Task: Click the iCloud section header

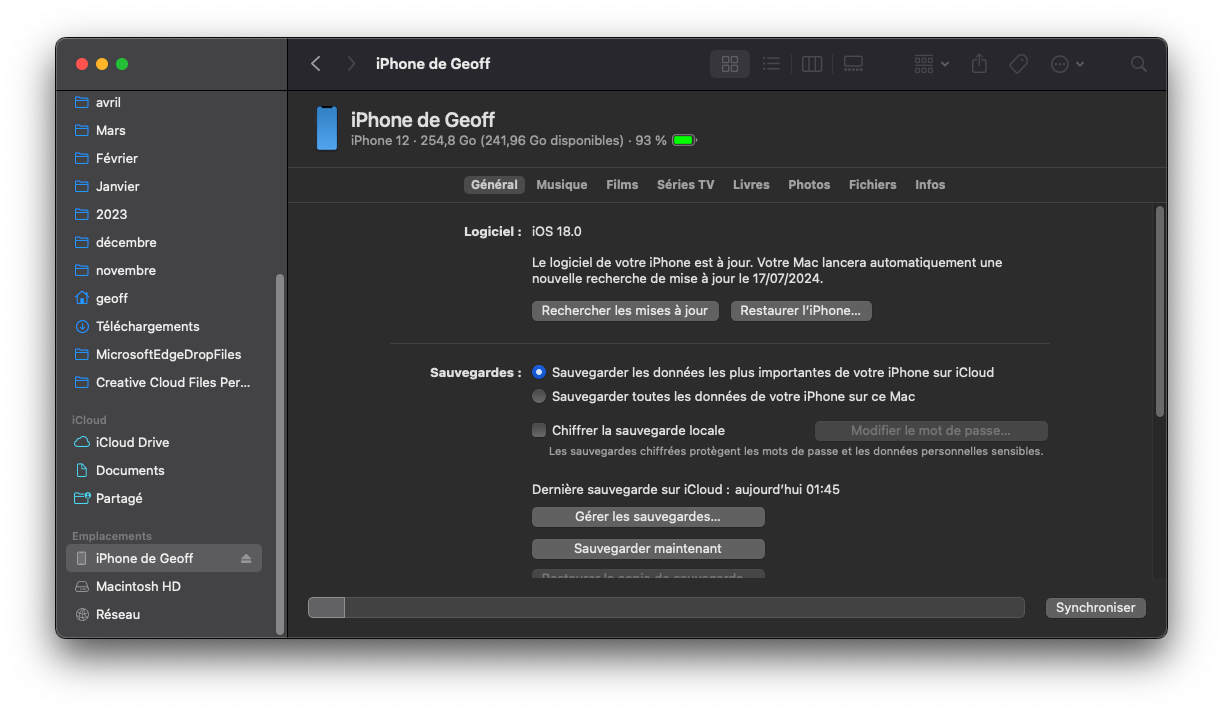Action: coord(89,420)
